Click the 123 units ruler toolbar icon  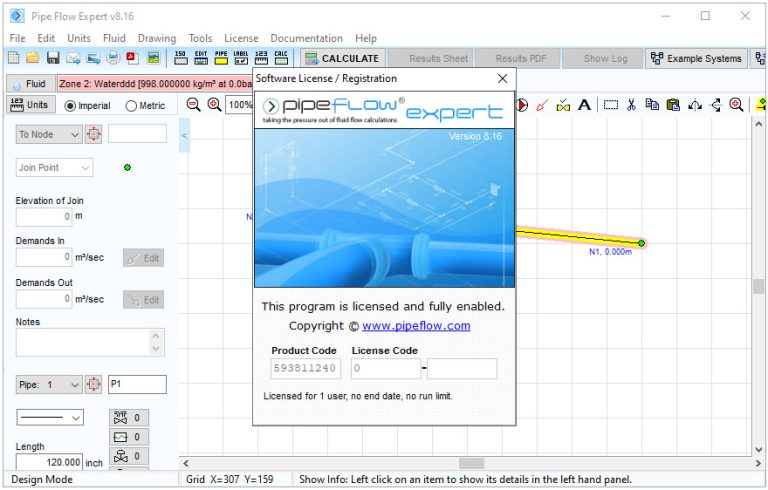click(x=262, y=58)
